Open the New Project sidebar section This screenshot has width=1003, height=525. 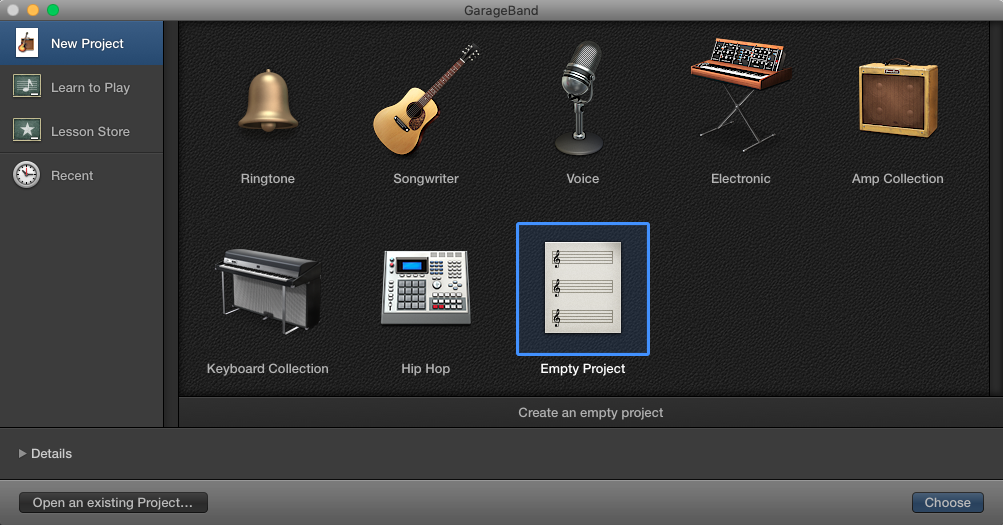87,44
